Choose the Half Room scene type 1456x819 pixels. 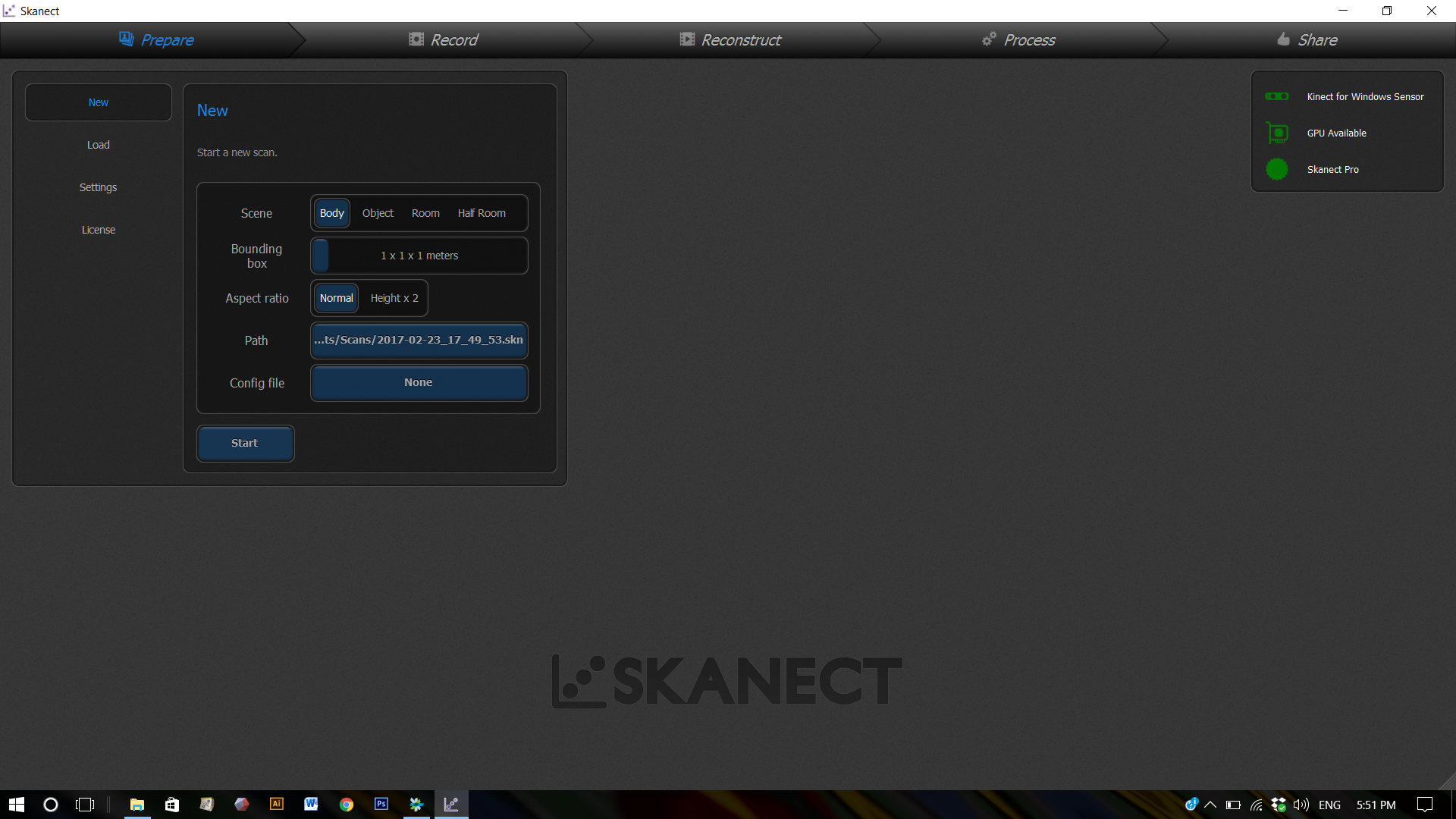click(482, 213)
